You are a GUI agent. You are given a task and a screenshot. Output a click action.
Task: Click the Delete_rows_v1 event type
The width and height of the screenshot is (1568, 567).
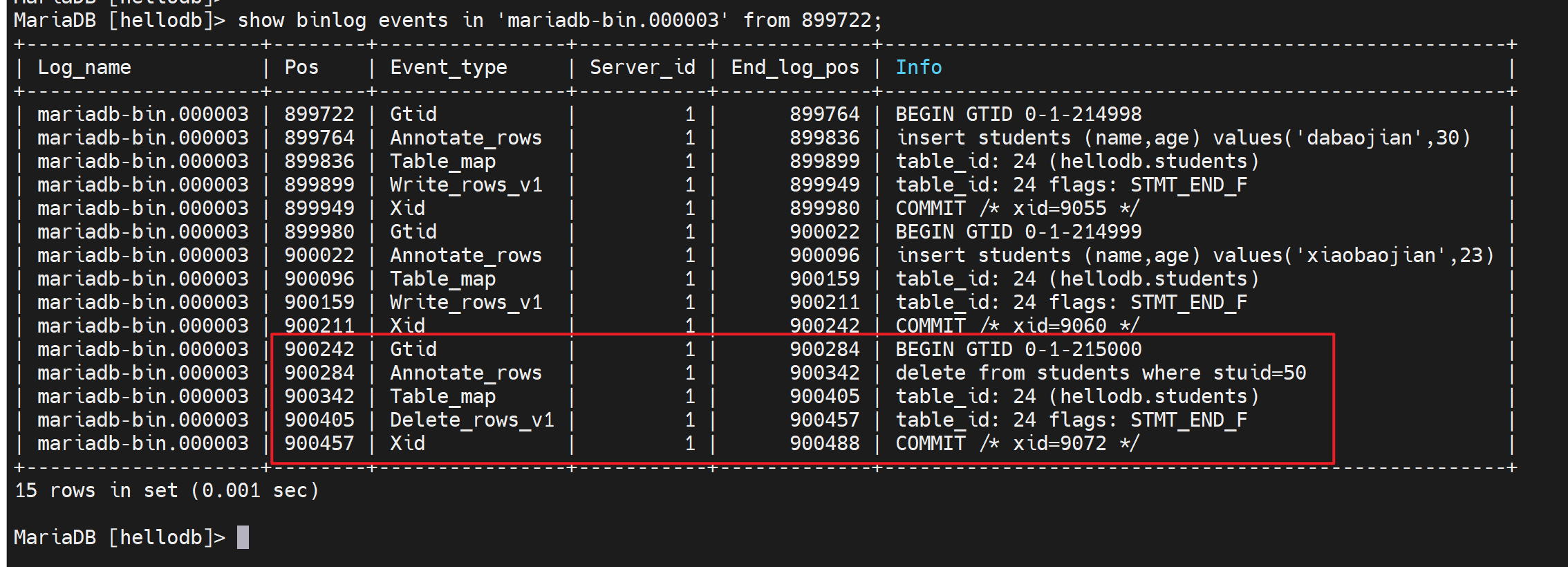point(472,420)
